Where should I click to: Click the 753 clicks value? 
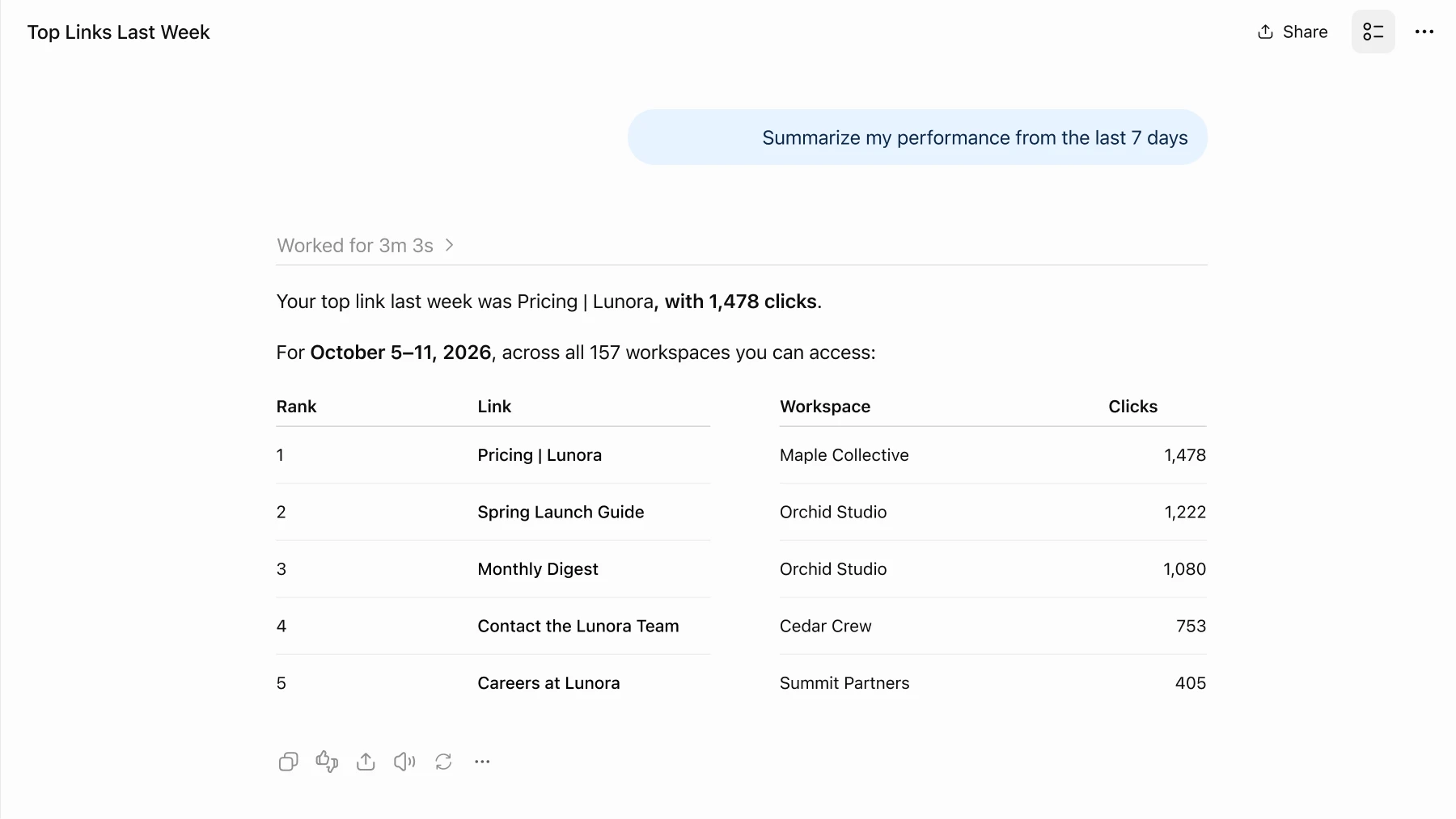click(x=1191, y=627)
